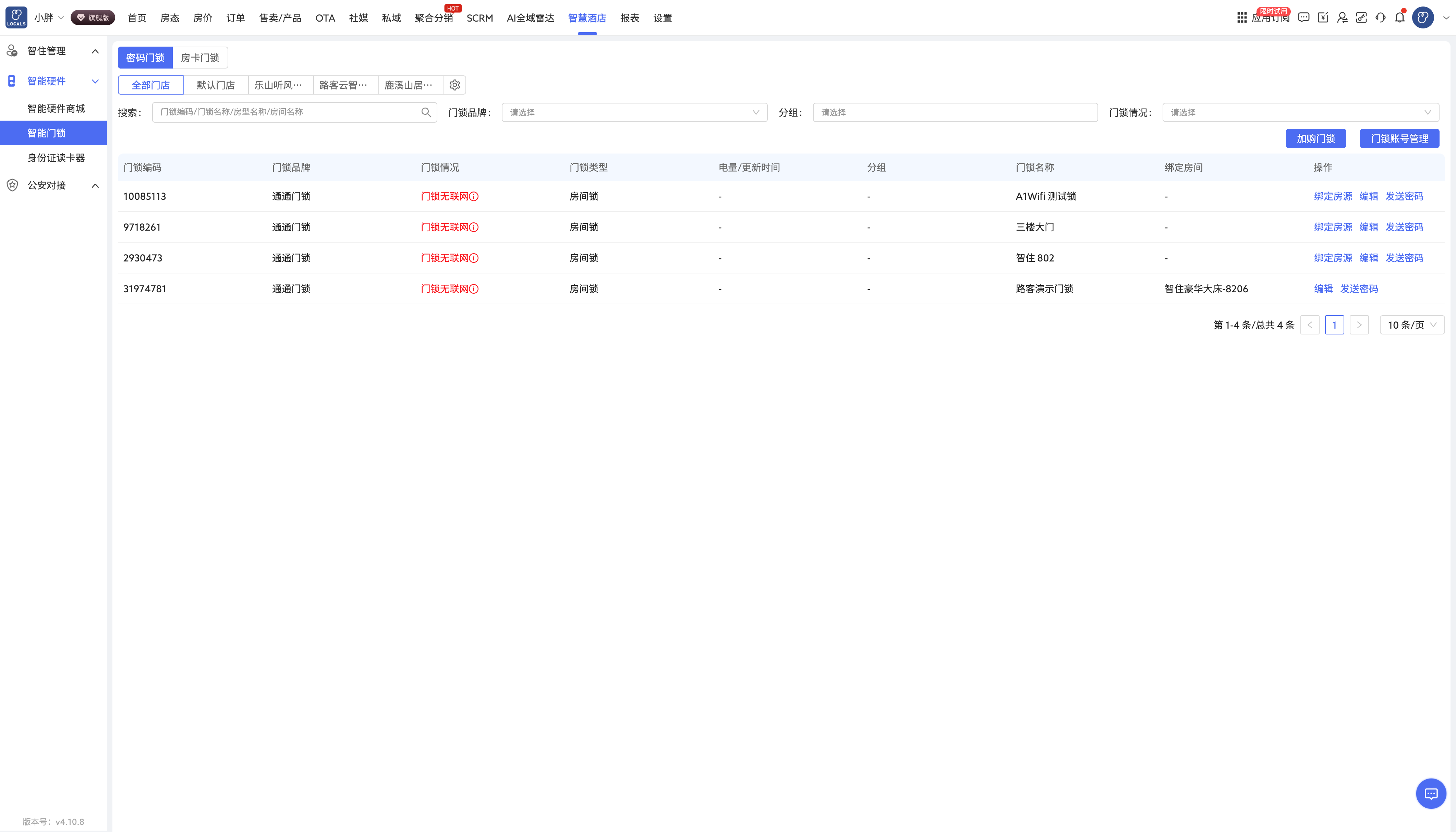The image size is (1456, 832).
Task: Click 绑定房源 for lock 10085113
Action: point(1333,197)
